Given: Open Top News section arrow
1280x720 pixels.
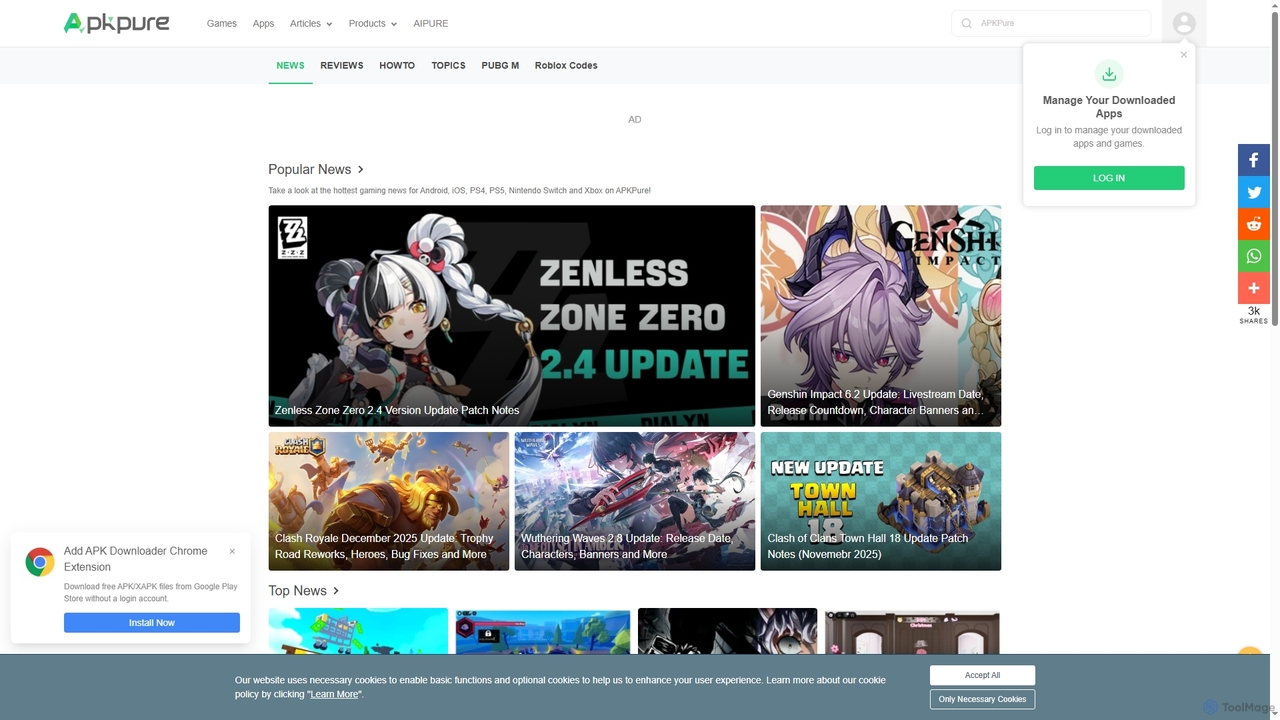Looking at the screenshot, I should click(336, 591).
